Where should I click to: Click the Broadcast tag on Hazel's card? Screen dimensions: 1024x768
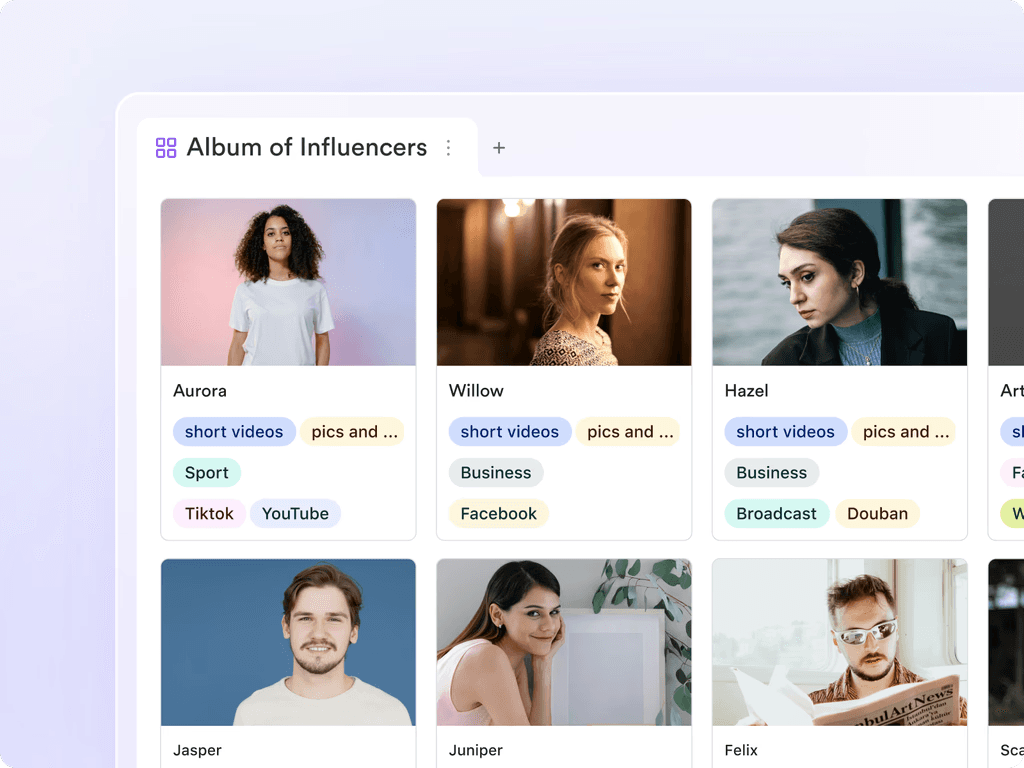(776, 514)
